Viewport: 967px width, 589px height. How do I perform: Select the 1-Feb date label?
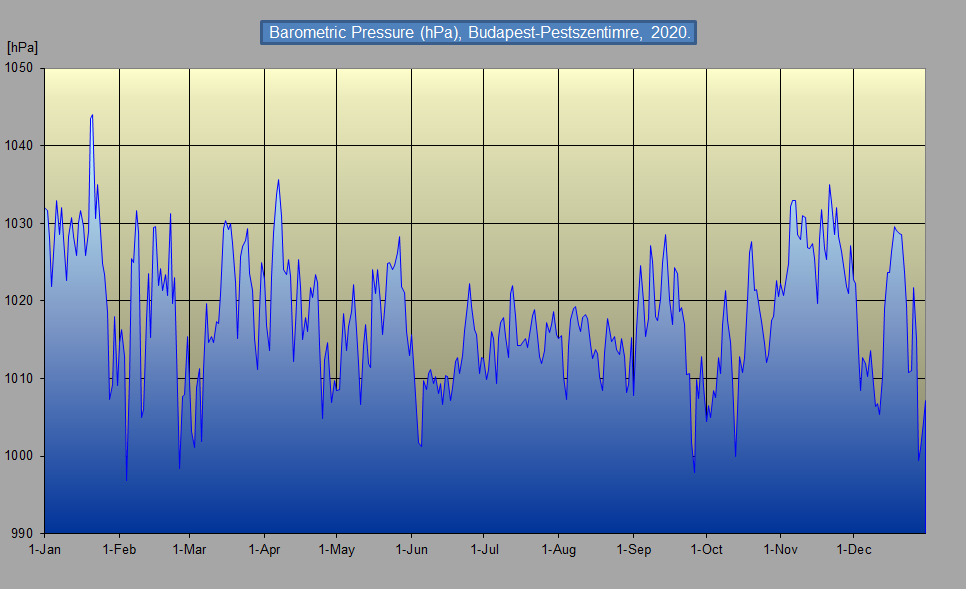click(x=119, y=550)
